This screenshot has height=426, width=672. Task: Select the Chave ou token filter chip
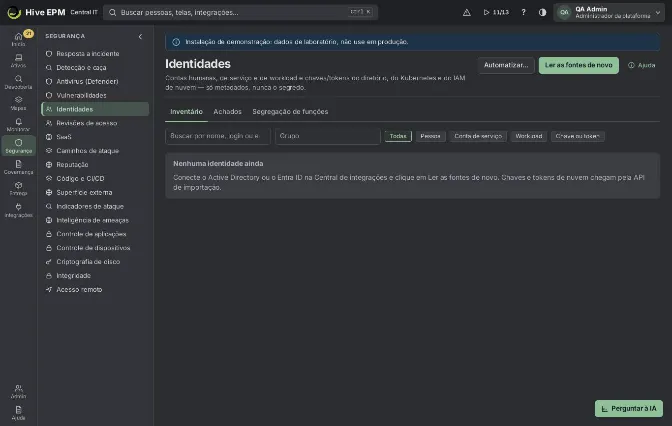(x=578, y=136)
